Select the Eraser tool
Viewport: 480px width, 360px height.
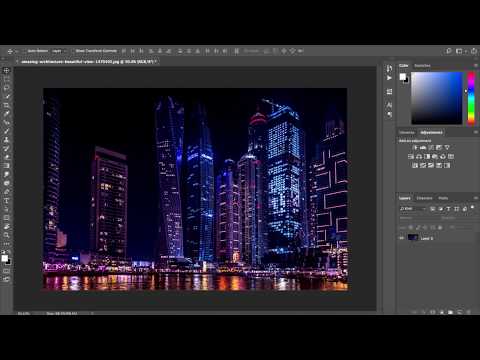[x=6, y=157]
